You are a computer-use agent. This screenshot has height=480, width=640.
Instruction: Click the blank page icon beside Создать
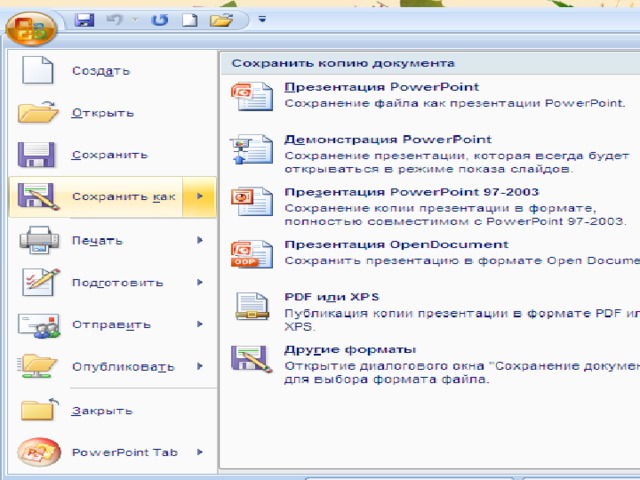[37, 70]
